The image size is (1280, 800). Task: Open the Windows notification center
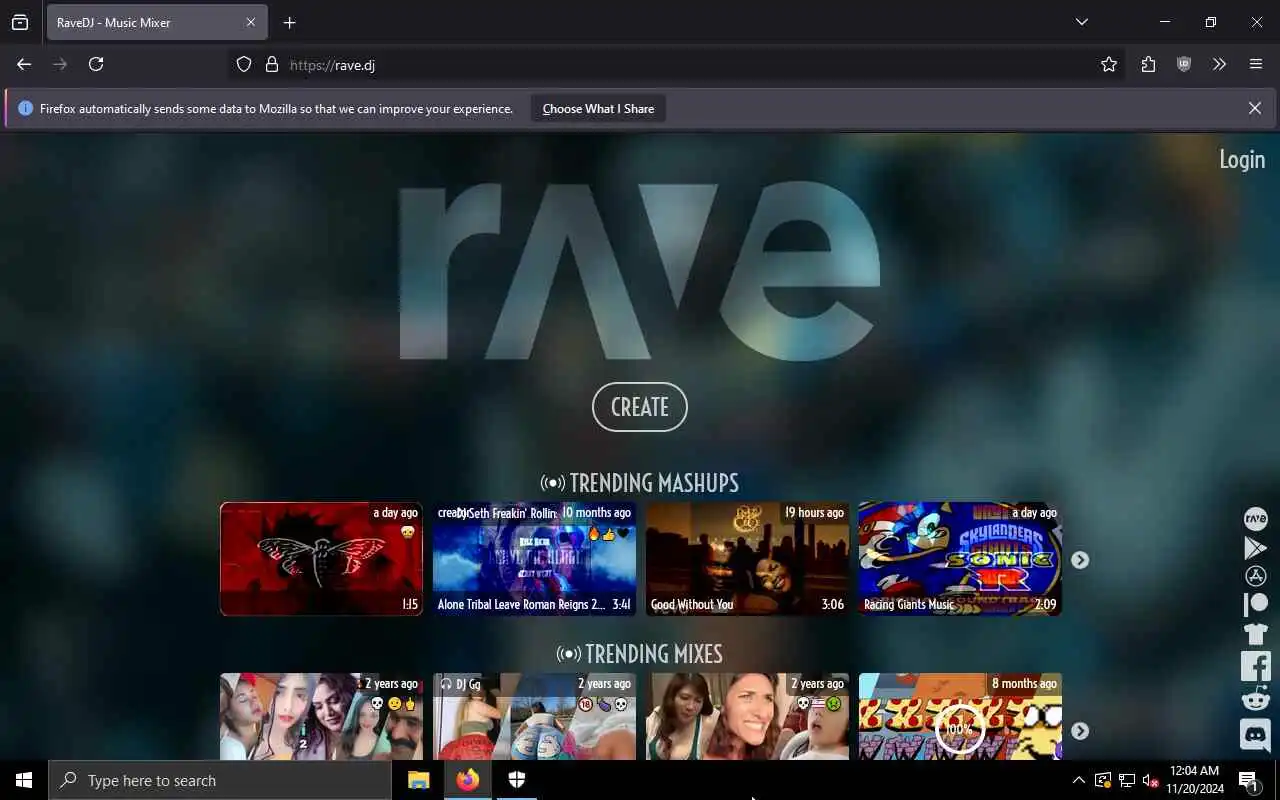tap(1249, 780)
